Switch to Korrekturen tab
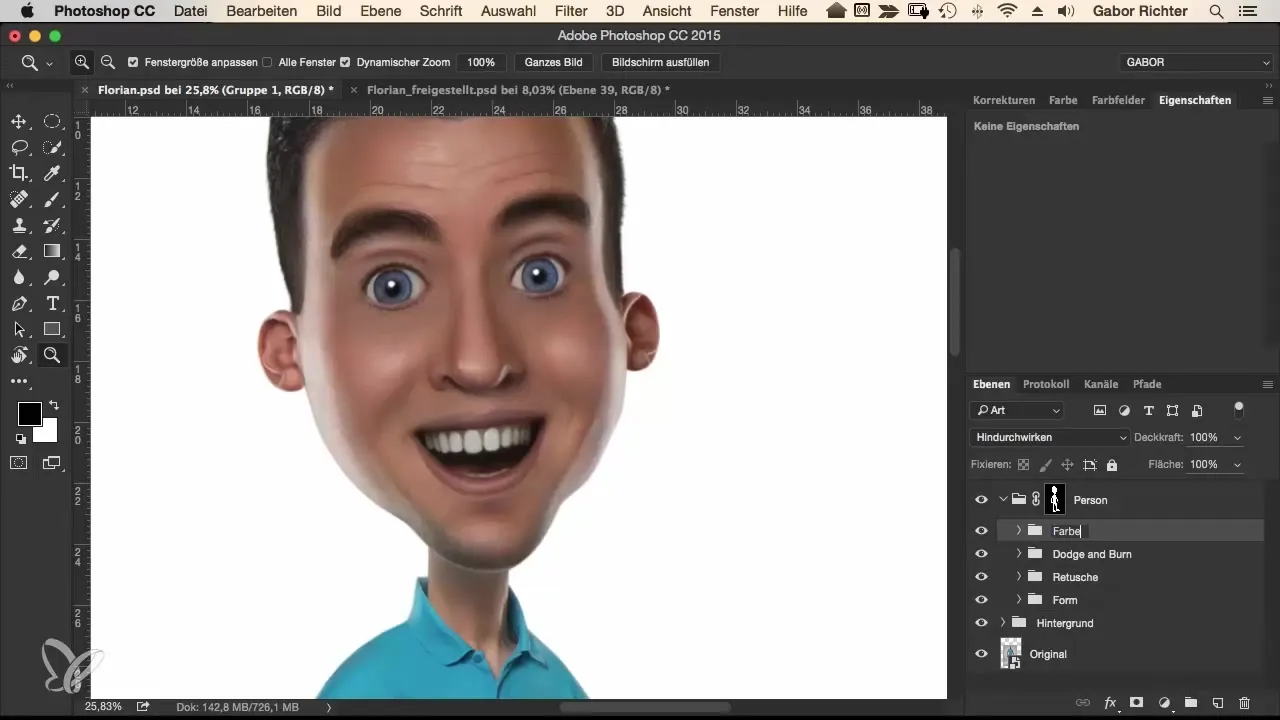The image size is (1280, 720). 1004,100
